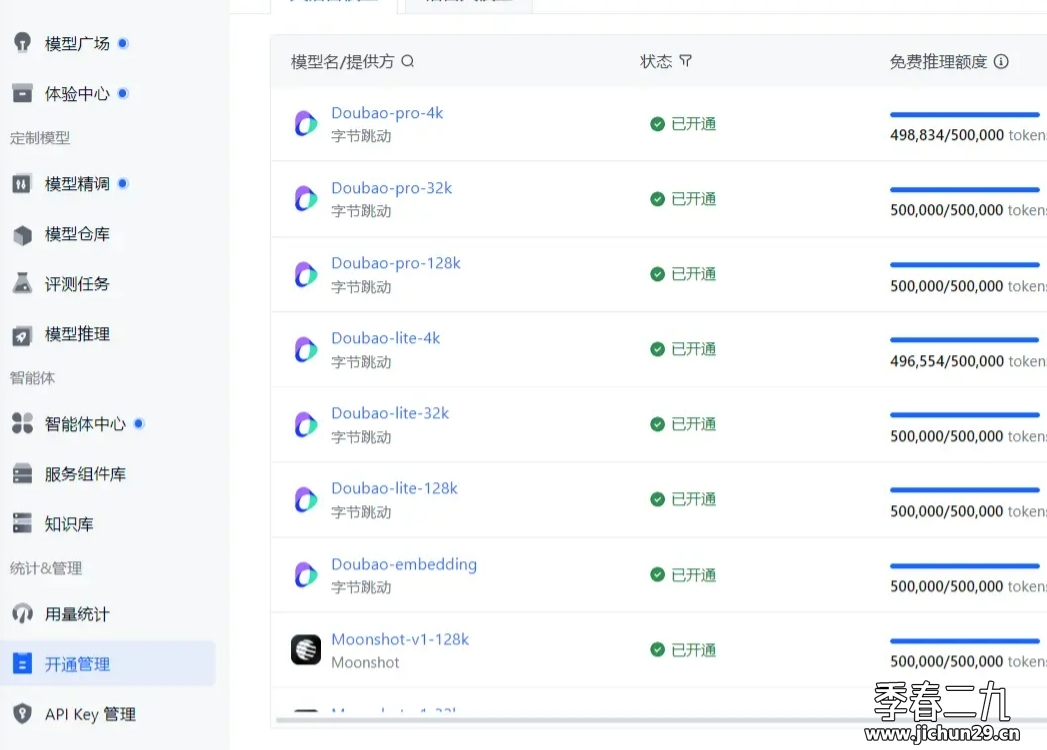Click the Doubao-pro-4k model logo
1047x750 pixels.
coord(306,124)
